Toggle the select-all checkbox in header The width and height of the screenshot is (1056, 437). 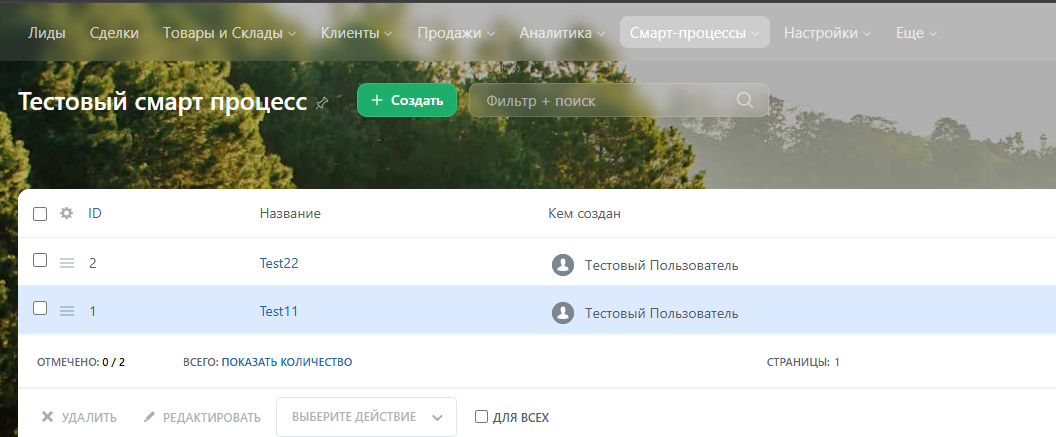click(40, 214)
